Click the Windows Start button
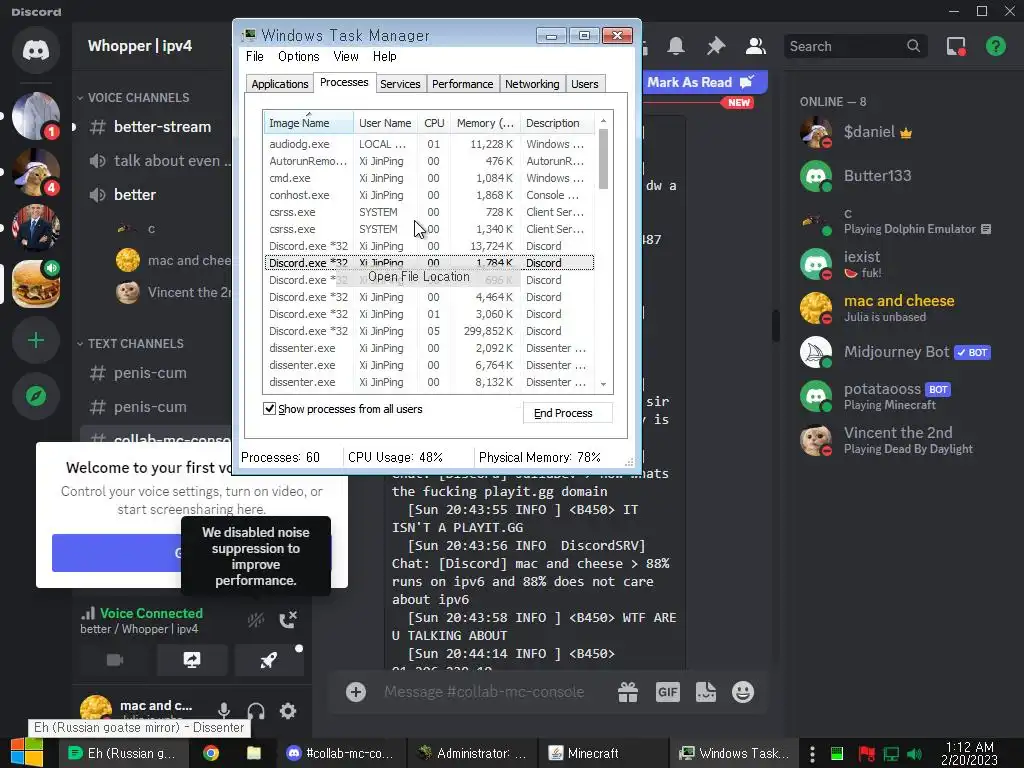1024x768 pixels. coord(27,753)
